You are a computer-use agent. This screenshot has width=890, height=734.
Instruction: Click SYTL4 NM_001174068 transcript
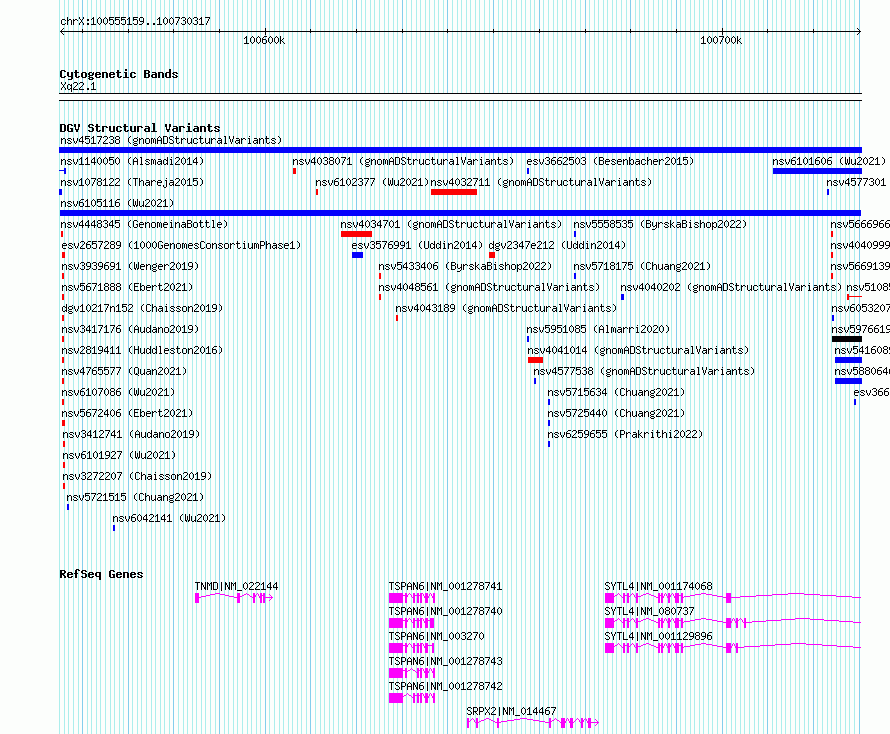point(733,598)
